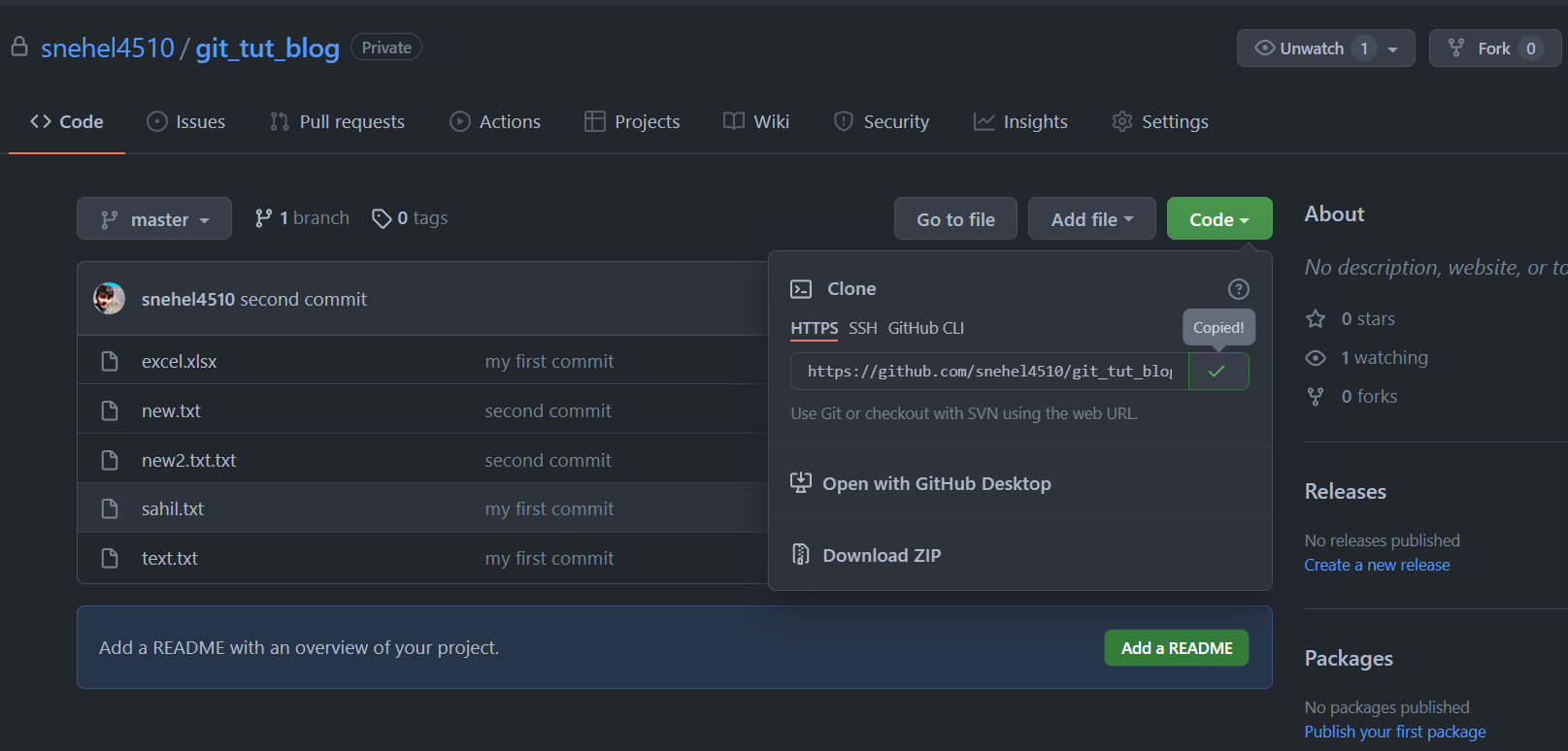The height and width of the screenshot is (751, 1568).
Task: Click the GitHub Desktop download icon
Action: [801, 483]
